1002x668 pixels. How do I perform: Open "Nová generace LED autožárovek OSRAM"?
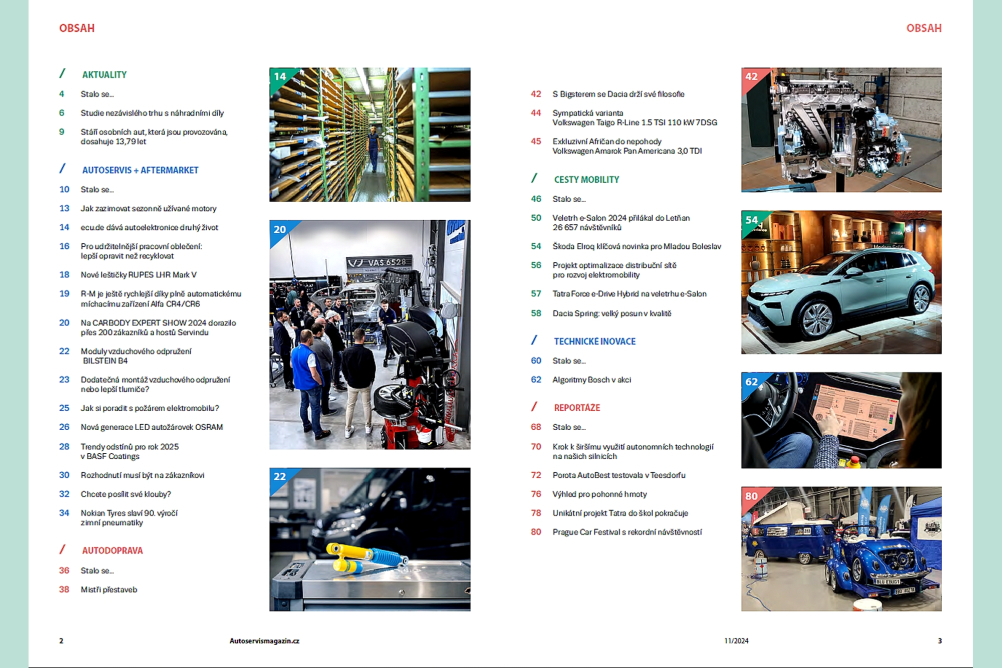coord(151,427)
